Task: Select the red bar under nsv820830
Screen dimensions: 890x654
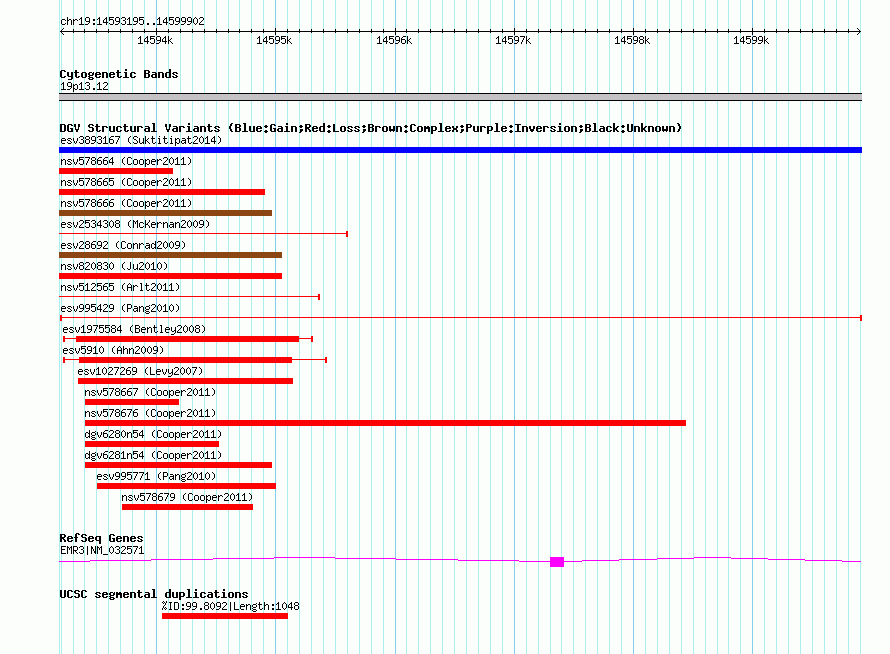Action: point(170,276)
